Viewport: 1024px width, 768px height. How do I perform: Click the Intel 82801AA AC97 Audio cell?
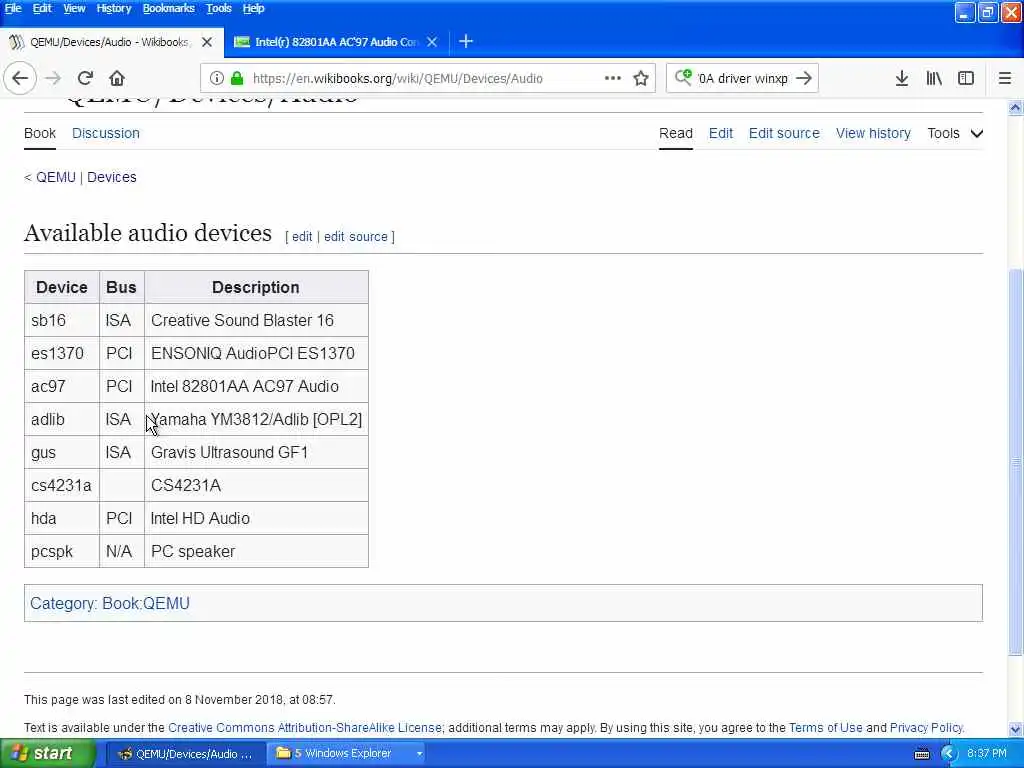coord(256,387)
